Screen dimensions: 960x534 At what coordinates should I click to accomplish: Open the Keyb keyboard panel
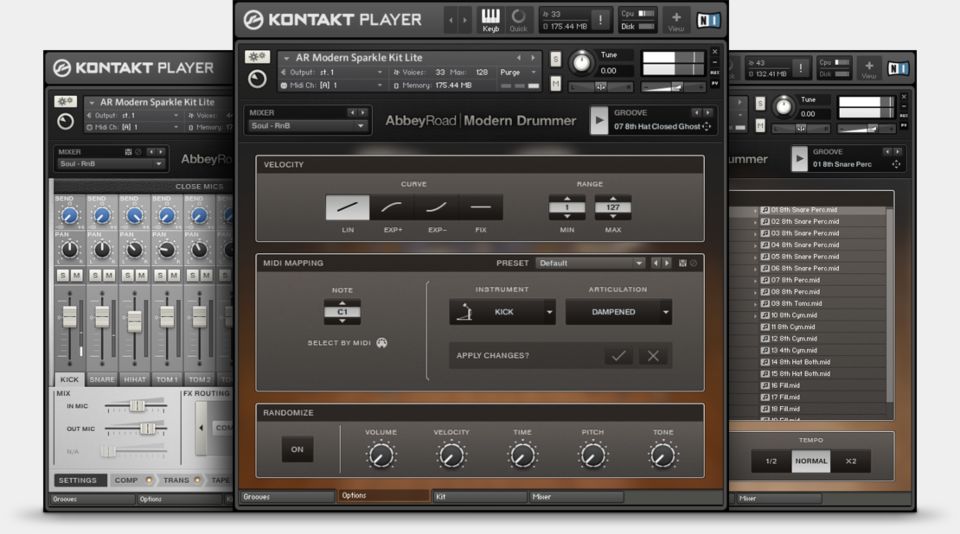pos(491,19)
